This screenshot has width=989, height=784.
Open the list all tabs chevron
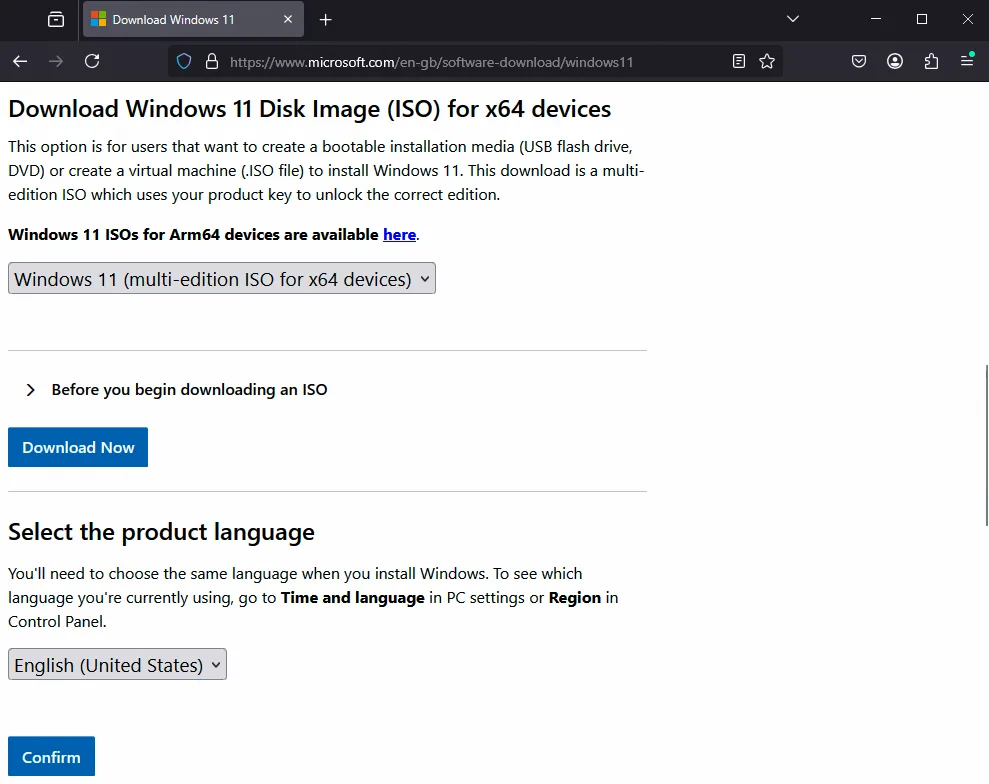793,19
